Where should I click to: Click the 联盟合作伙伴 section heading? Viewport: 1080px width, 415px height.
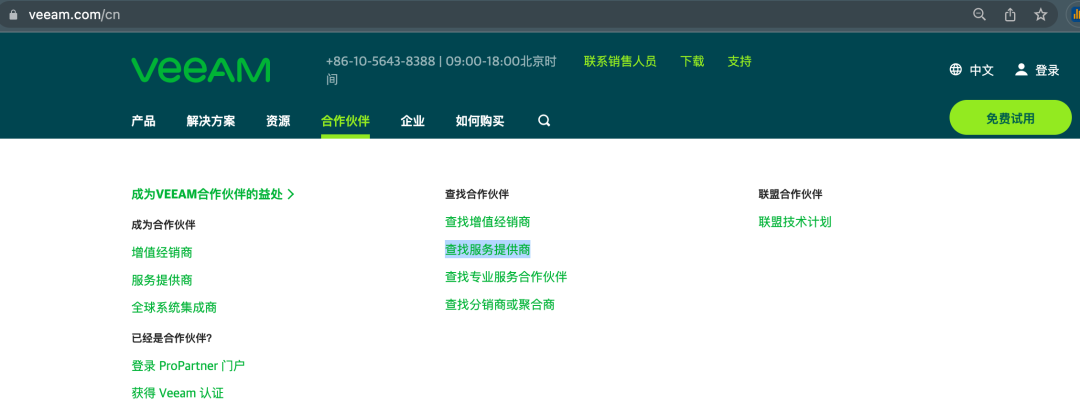click(x=791, y=194)
